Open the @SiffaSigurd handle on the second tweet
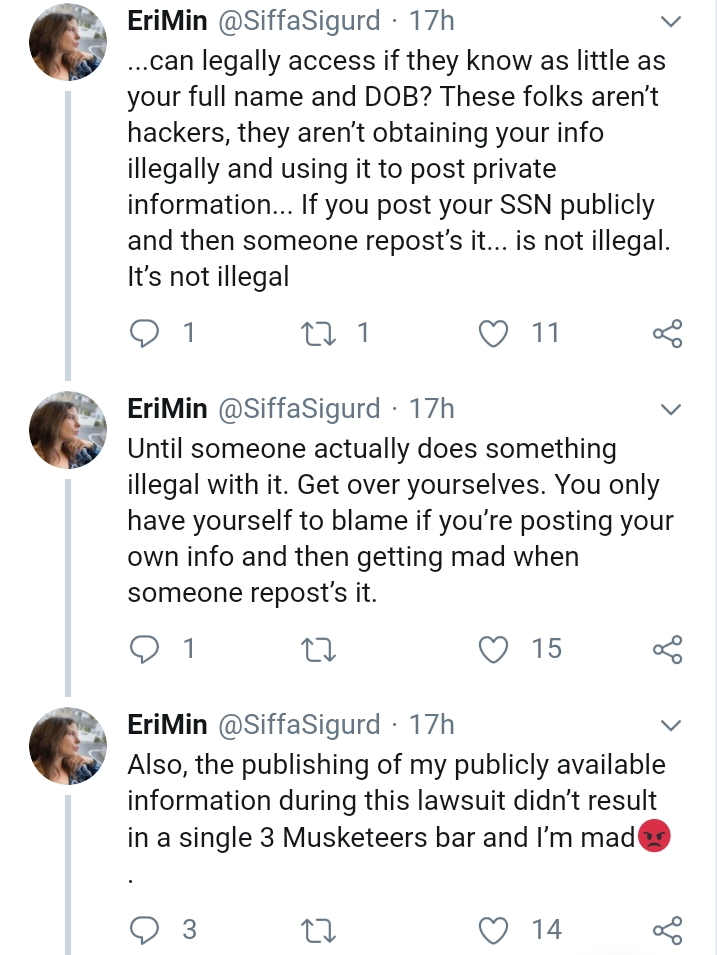 [299, 409]
